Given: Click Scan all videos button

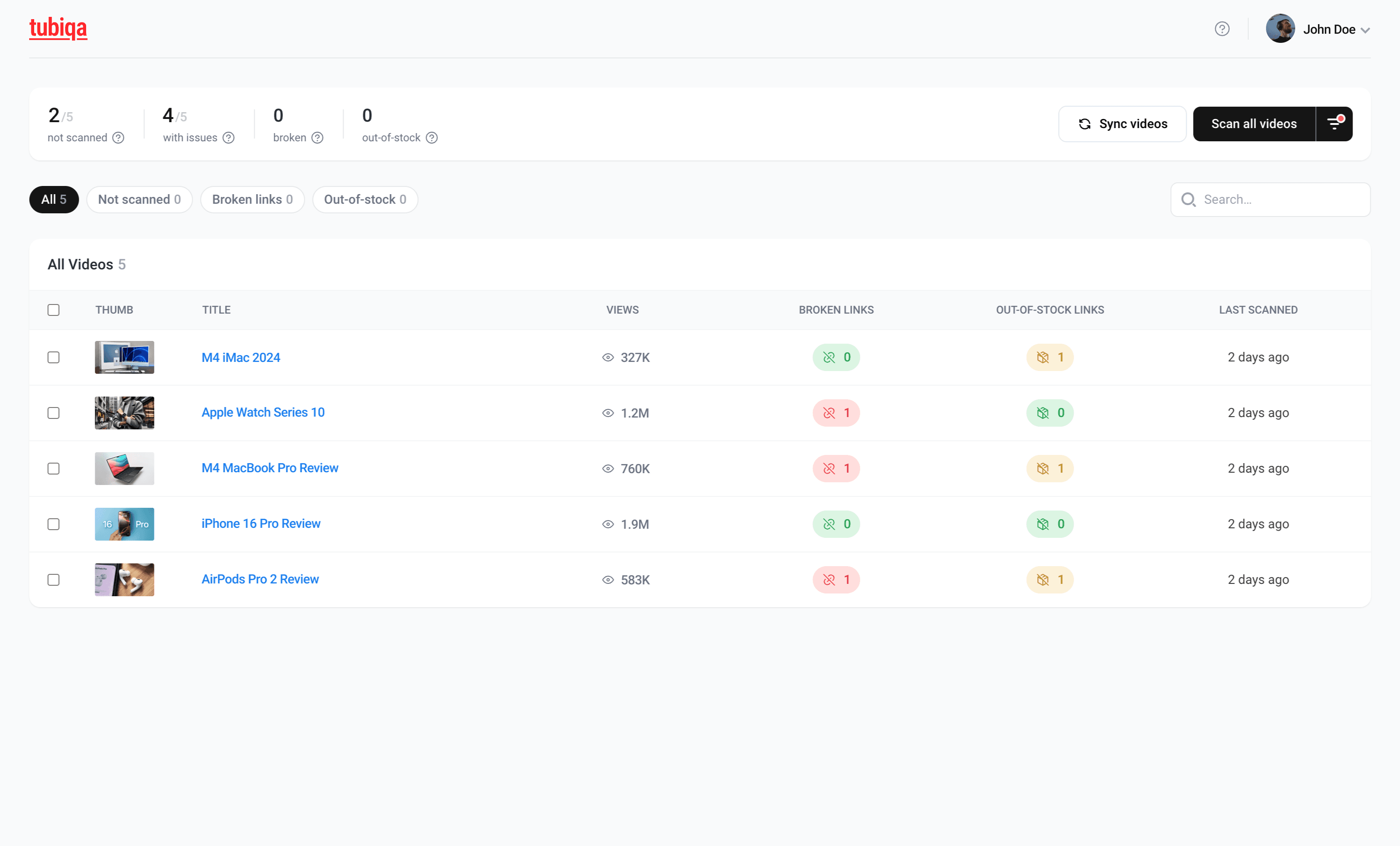Looking at the screenshot, I should pyautogui.click(x=1253, y=123).
